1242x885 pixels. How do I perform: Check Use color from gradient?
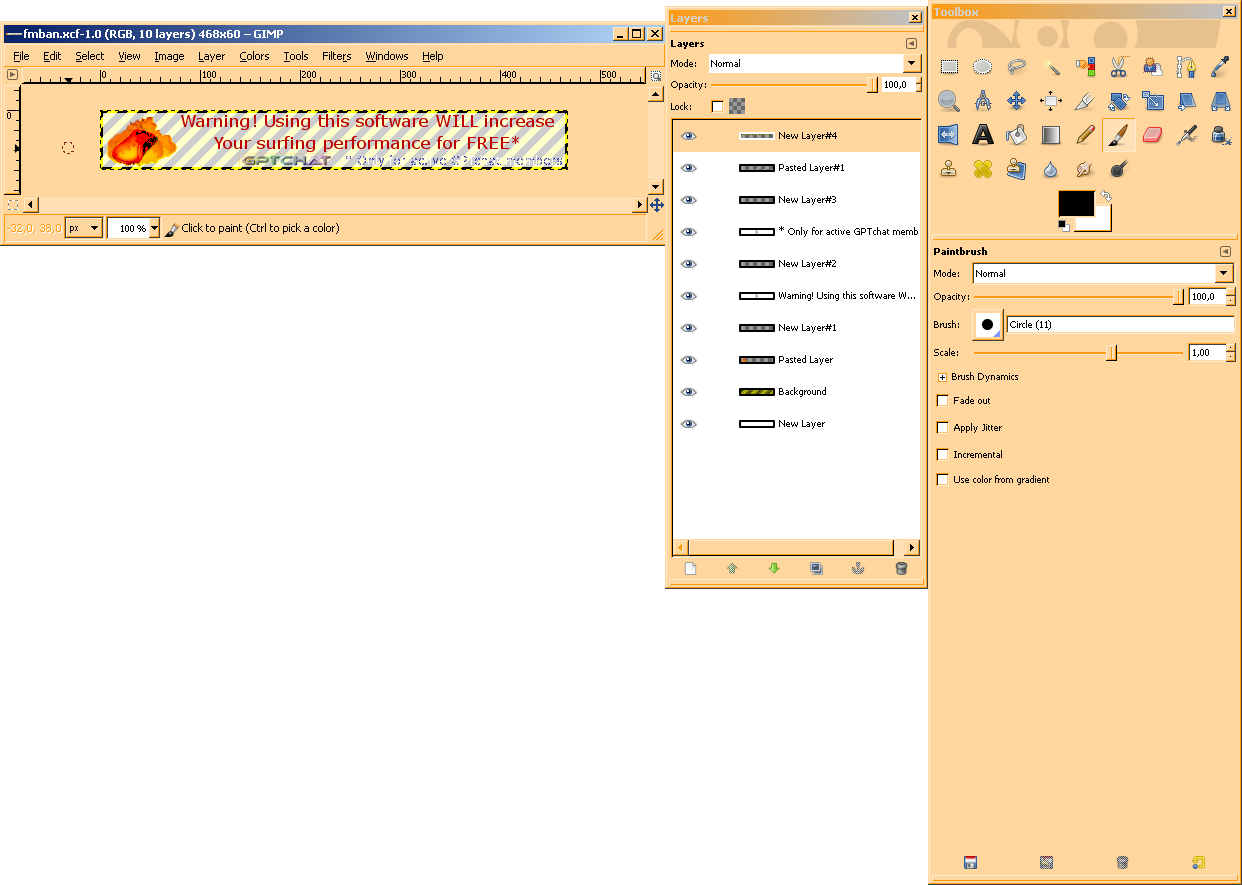point(942,480)
